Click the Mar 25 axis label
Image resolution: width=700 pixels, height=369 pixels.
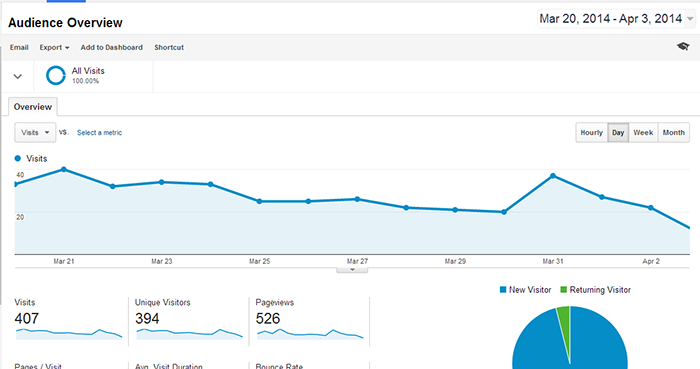coord(259,261)
